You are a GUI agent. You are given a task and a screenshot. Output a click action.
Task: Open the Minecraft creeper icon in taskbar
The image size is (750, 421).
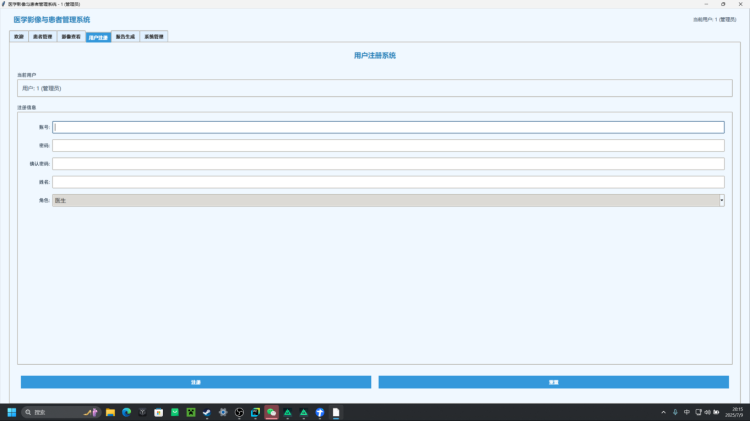tap(190, 412)
